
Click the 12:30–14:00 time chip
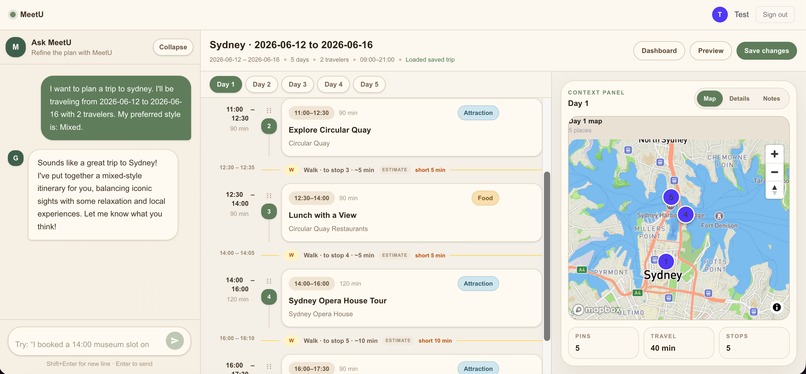coord(312,198)
